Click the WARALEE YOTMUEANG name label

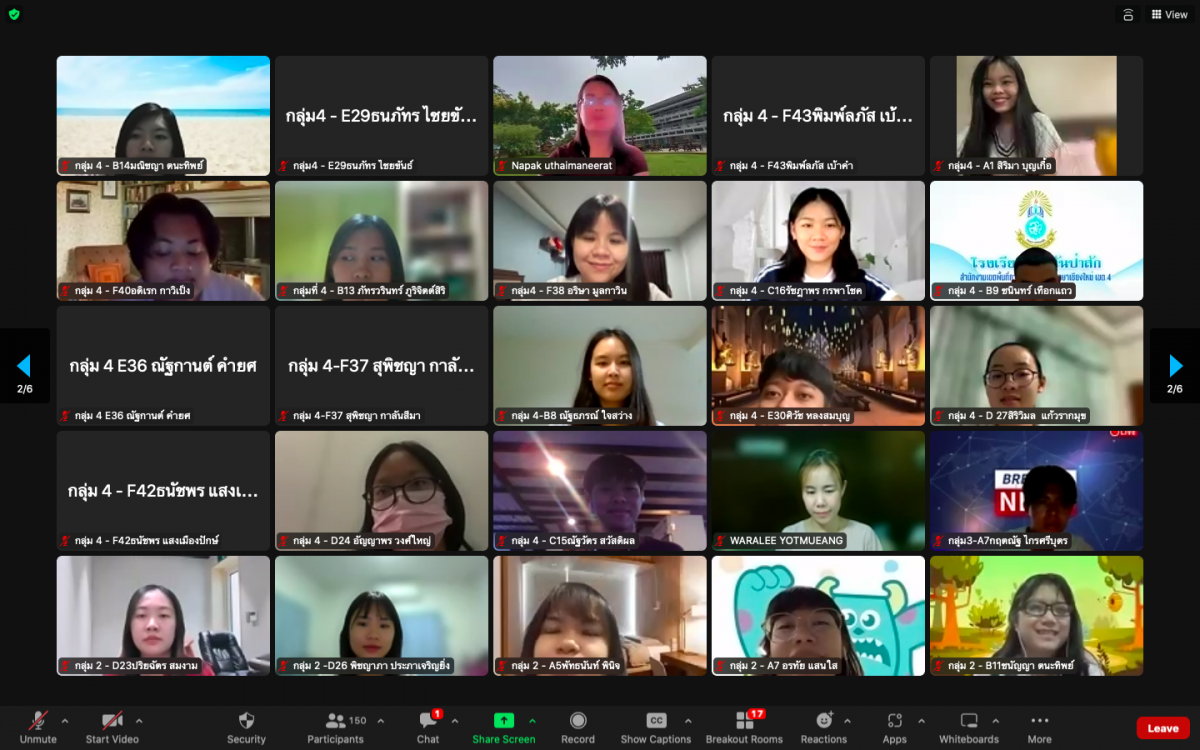786,541
